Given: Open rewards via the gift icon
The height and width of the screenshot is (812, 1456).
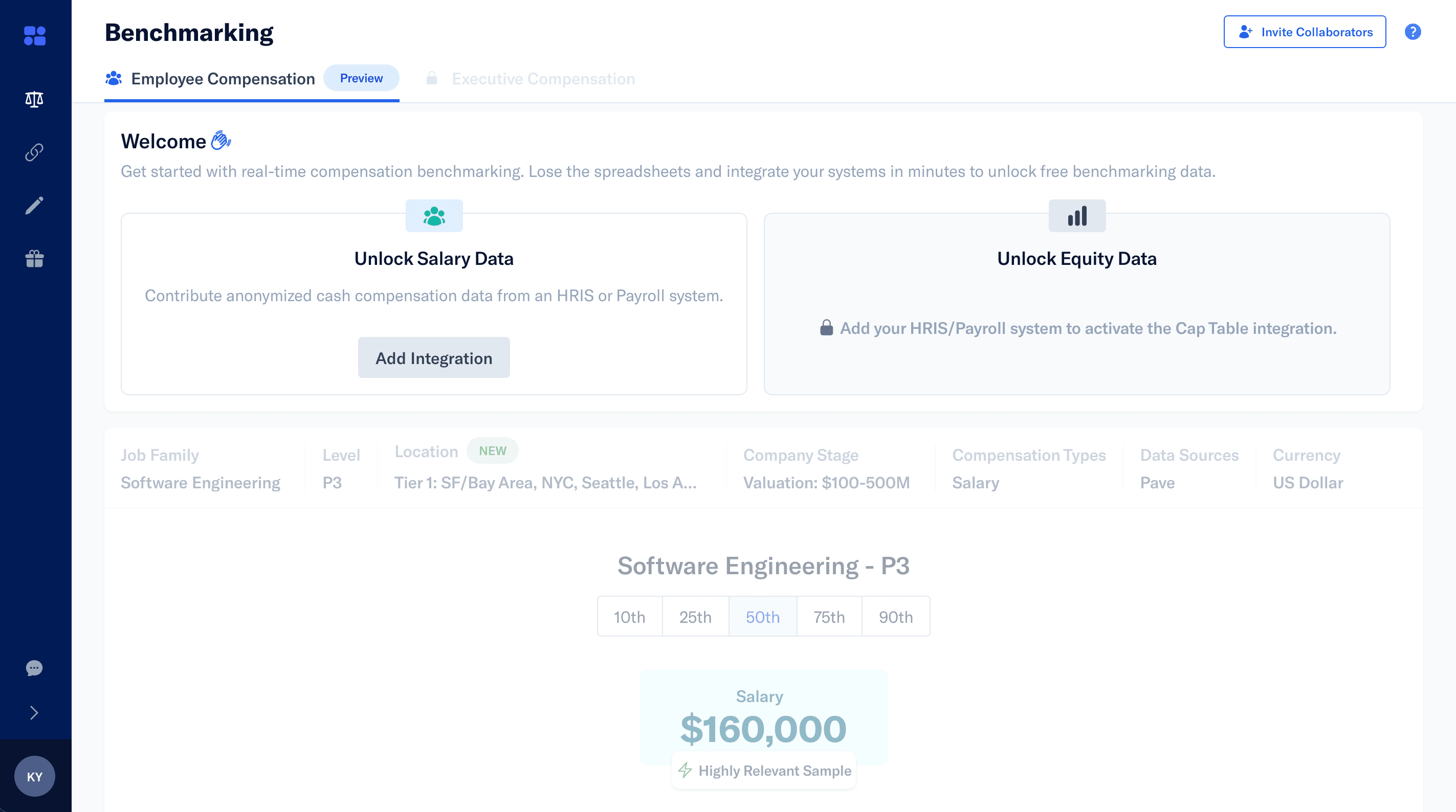Looking at the screenshot, I should tap(34, 259).
